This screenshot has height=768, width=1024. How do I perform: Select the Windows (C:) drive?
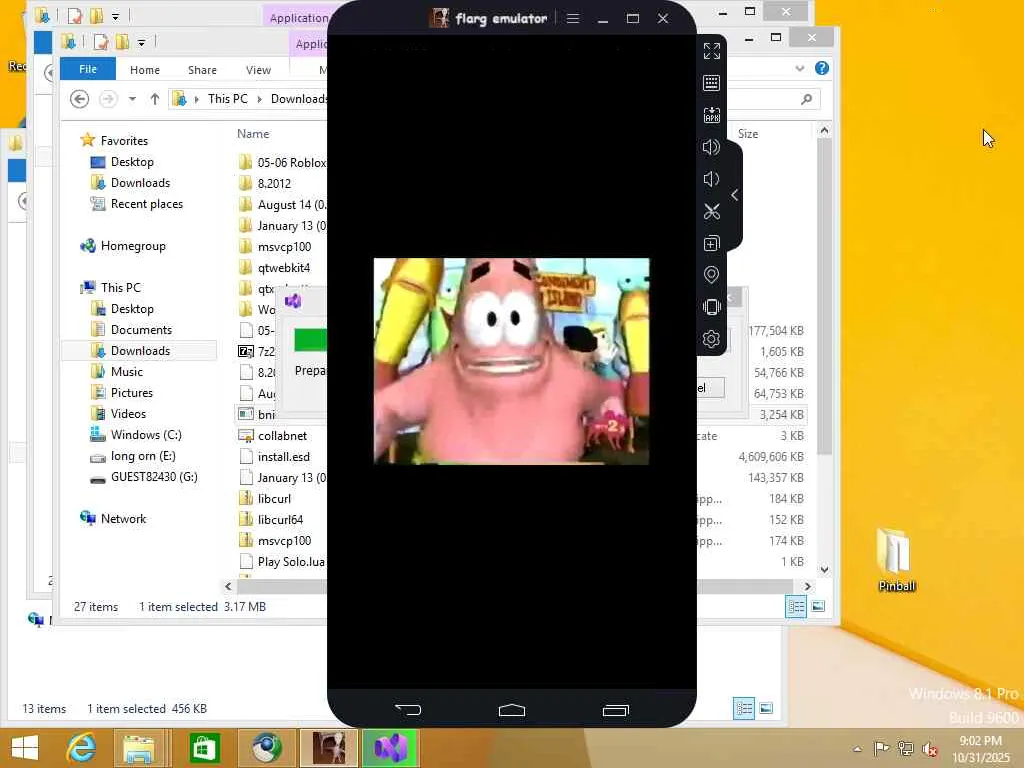146,435
